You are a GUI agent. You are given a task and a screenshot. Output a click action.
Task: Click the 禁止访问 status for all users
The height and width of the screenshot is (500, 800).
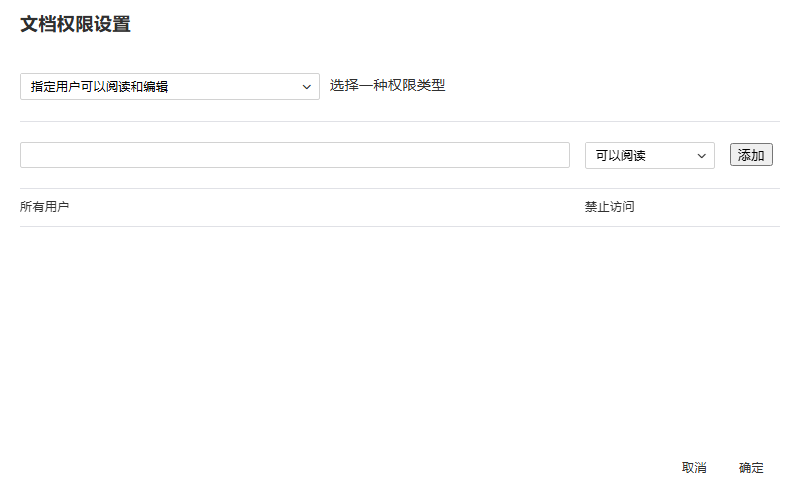pos(609,207)
